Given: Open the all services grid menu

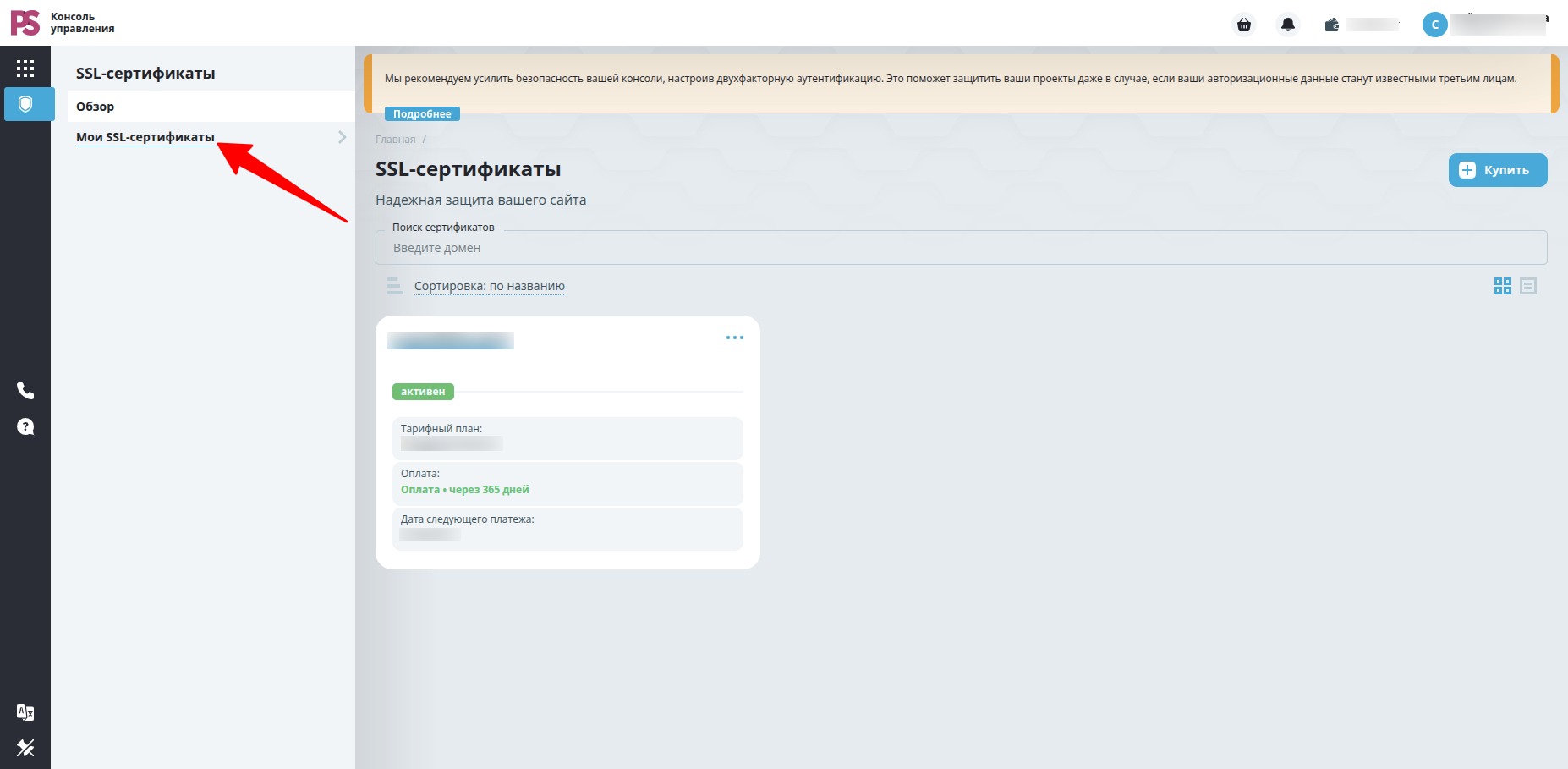Looking at the screenshot, I should coord(25,69).
